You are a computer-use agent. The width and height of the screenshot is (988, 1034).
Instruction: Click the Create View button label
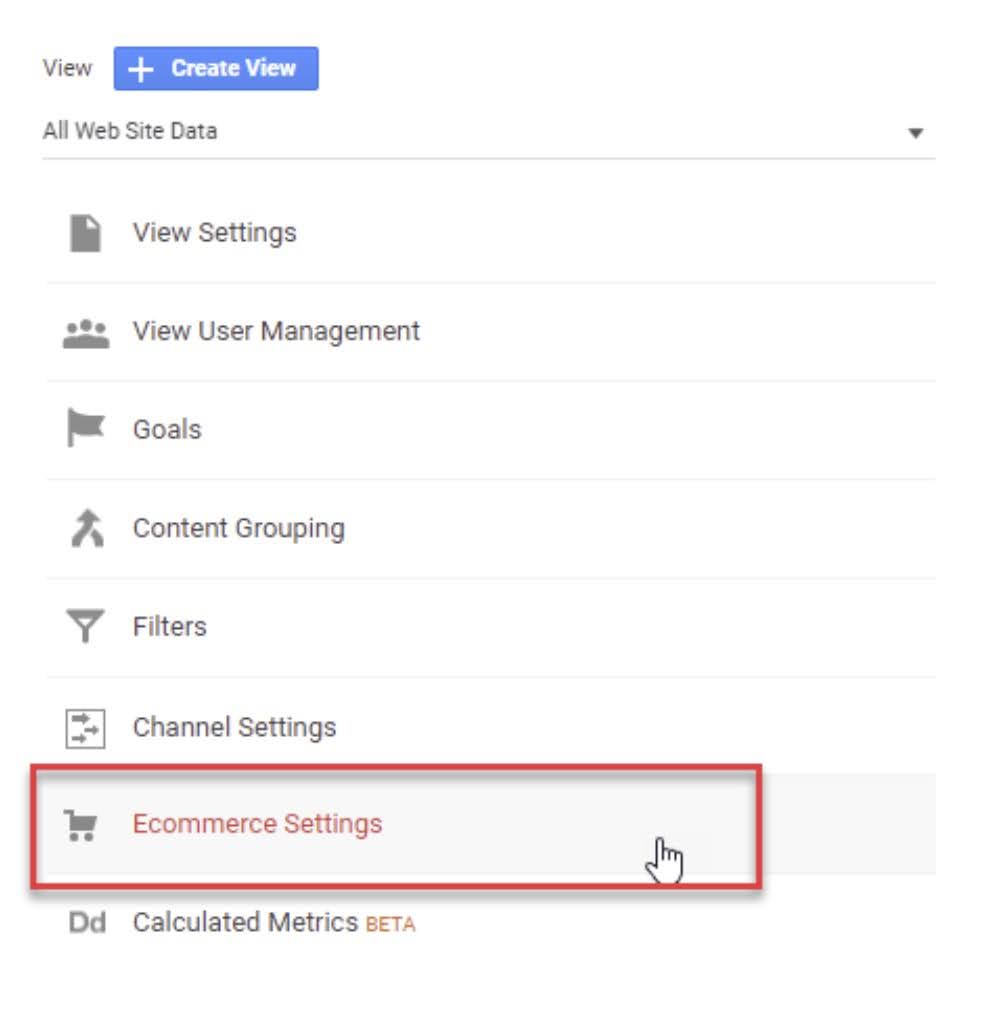233,68
